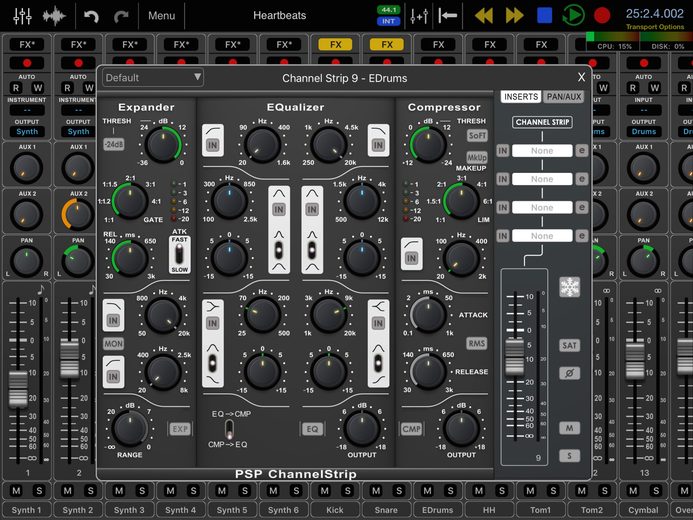Toggle the expander EXP bypass button

180,429
